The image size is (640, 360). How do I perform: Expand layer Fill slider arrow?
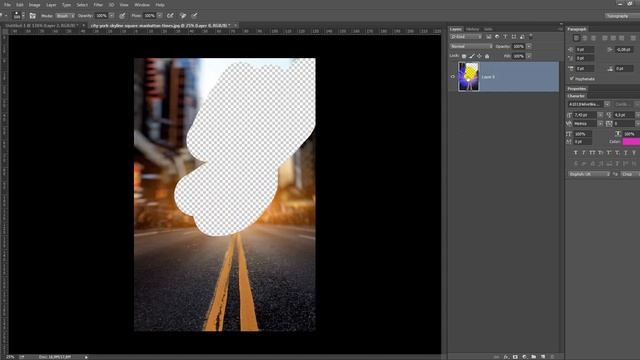coord(529,56)
